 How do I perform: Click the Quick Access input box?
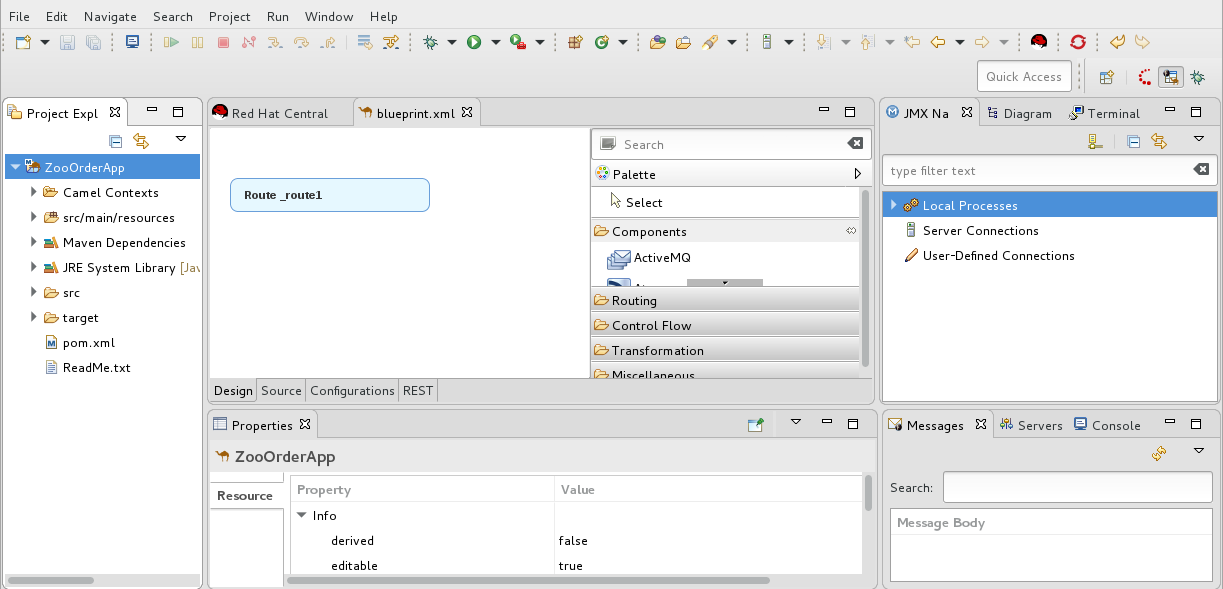[x=1023, y=77]
